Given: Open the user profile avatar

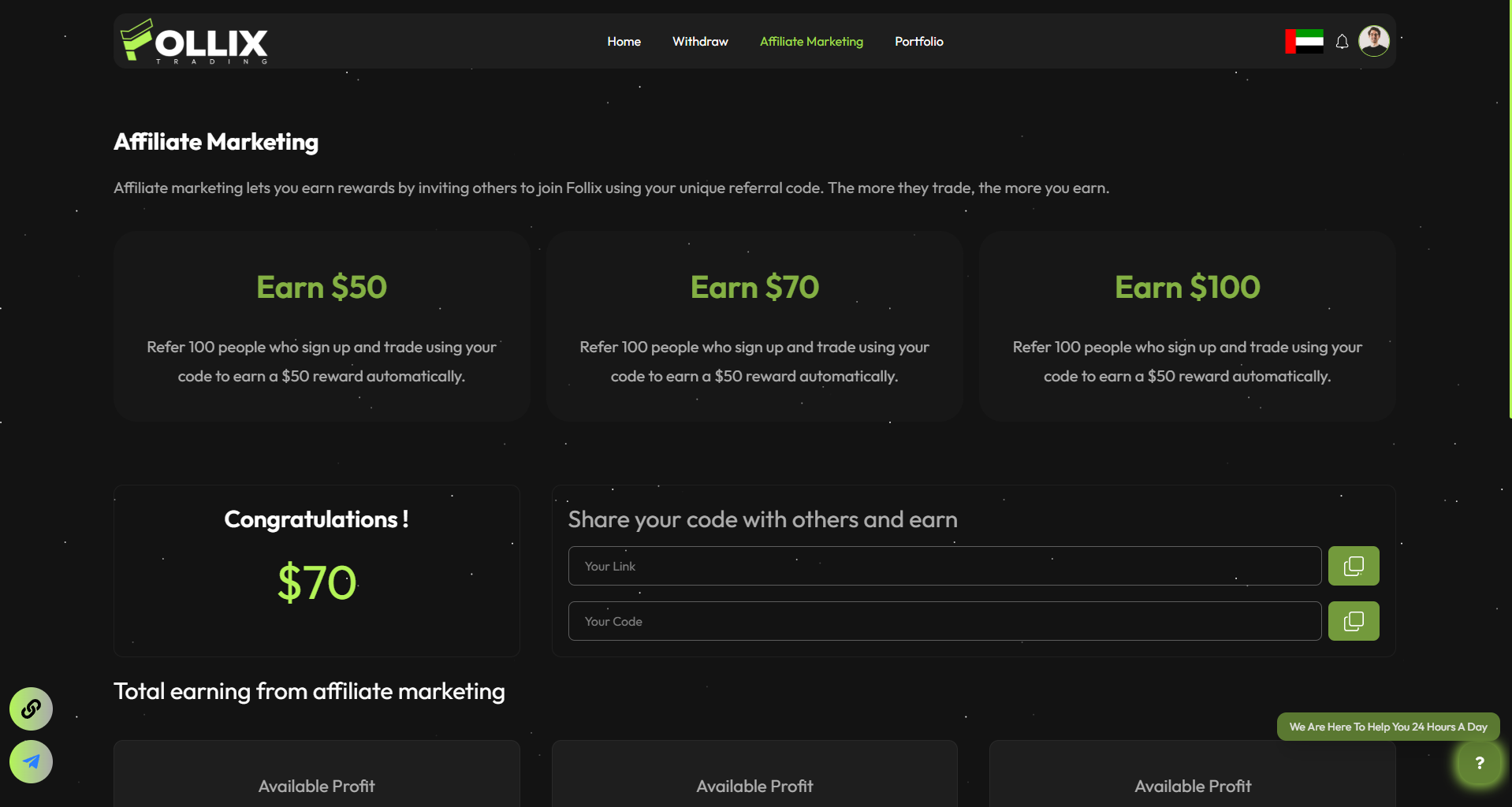Looking at the screenshot, I should (x=1373, y=41).
